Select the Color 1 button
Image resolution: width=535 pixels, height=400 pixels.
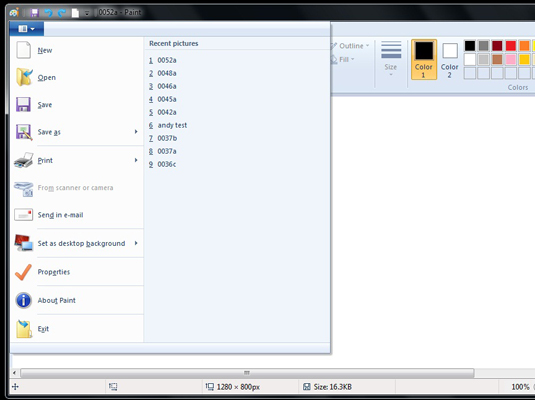(x=424, y=59)
